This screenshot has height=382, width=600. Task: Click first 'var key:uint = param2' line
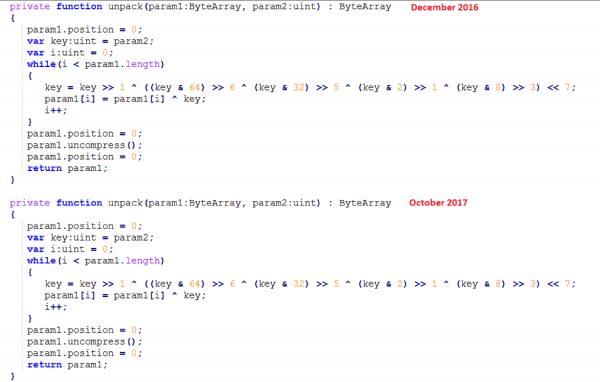pos(90,41)
